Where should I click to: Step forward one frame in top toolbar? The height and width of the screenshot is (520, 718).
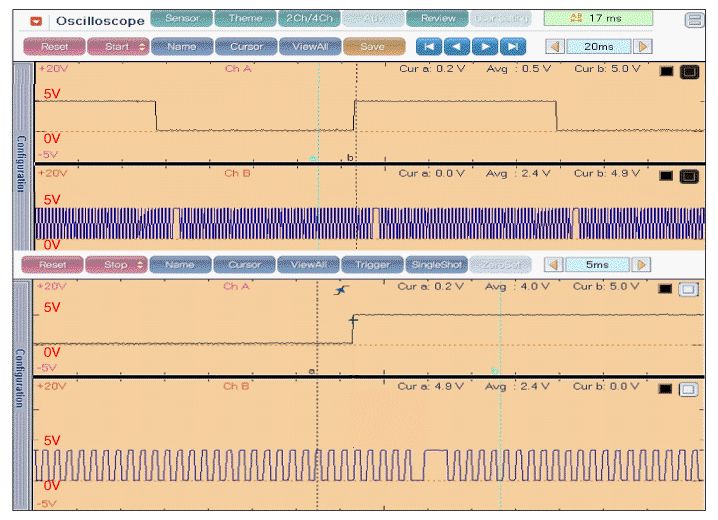tap(484, 46)
